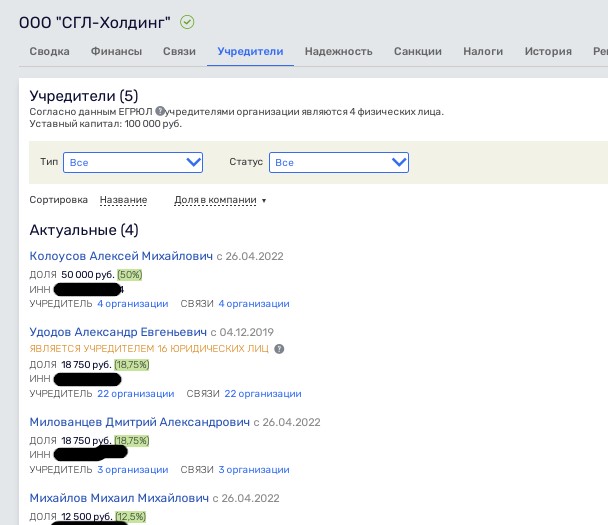This screenshot has width=608, height=525.
Task: Sort founders by Название
Action: (x=123, y=200)
